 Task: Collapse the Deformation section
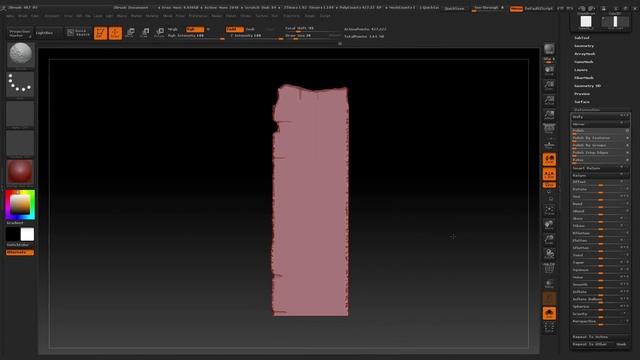[x=587, y=110]
